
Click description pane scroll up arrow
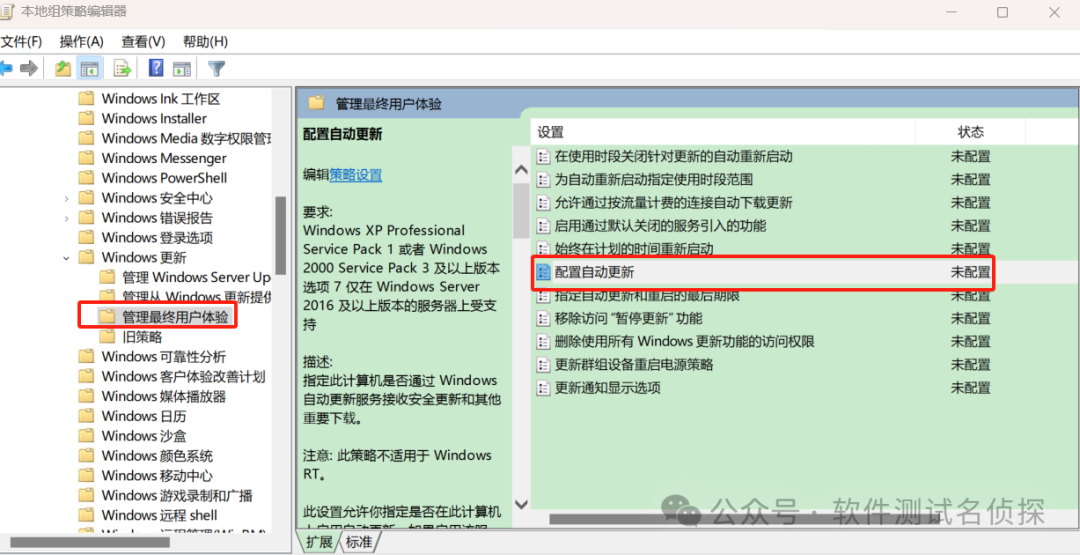pyautogui.click(x=521, y=171)
